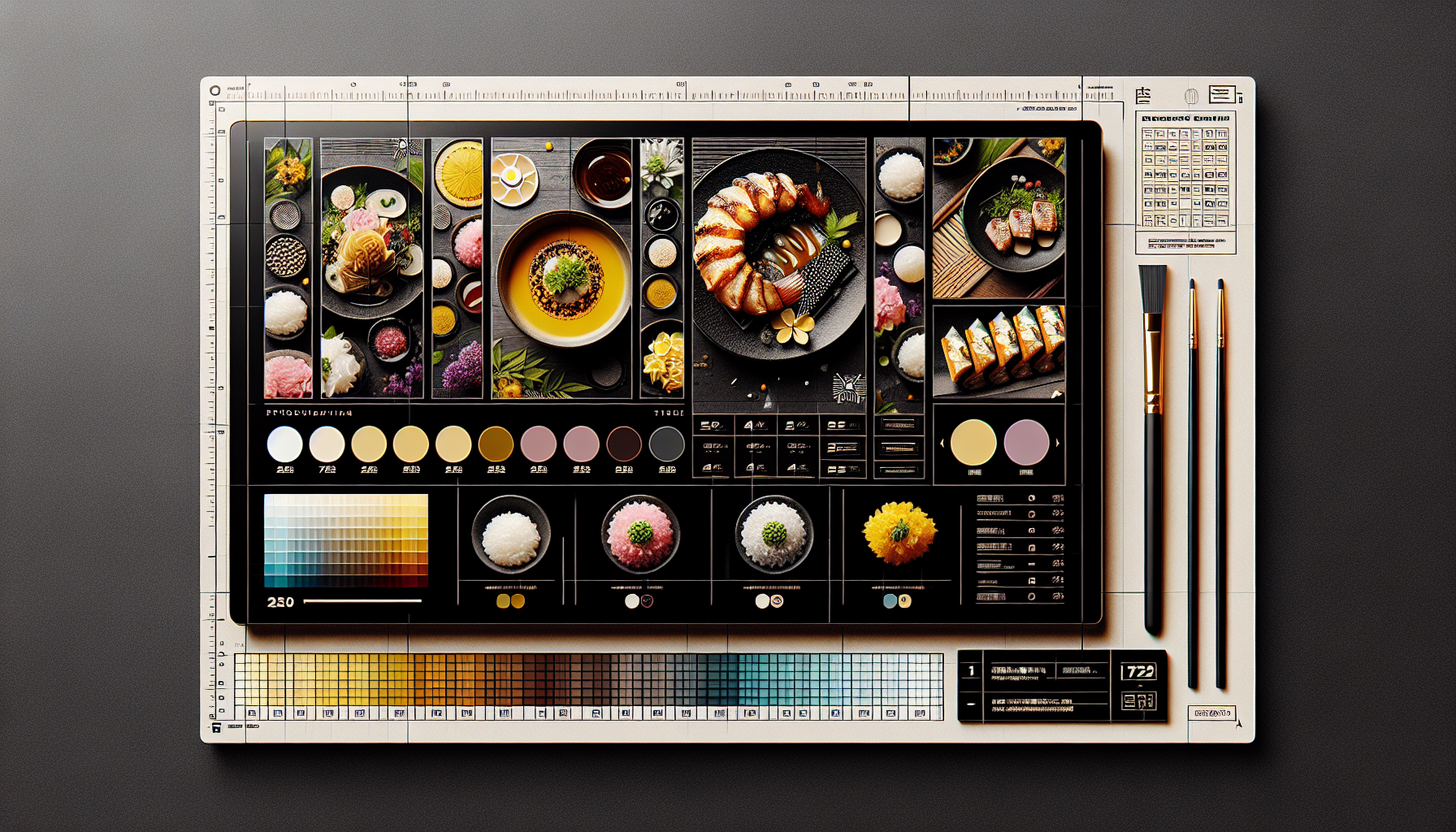Open the list panel icon at top-right

coord(1221,95)
